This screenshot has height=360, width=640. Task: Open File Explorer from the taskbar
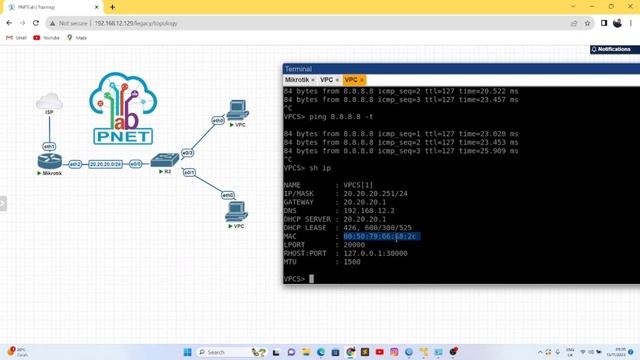[306, 352]
